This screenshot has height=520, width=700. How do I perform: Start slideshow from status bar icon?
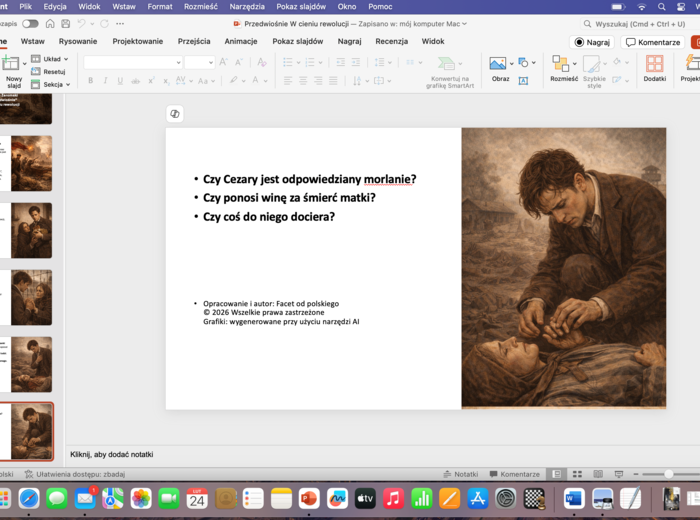[618, 474]
